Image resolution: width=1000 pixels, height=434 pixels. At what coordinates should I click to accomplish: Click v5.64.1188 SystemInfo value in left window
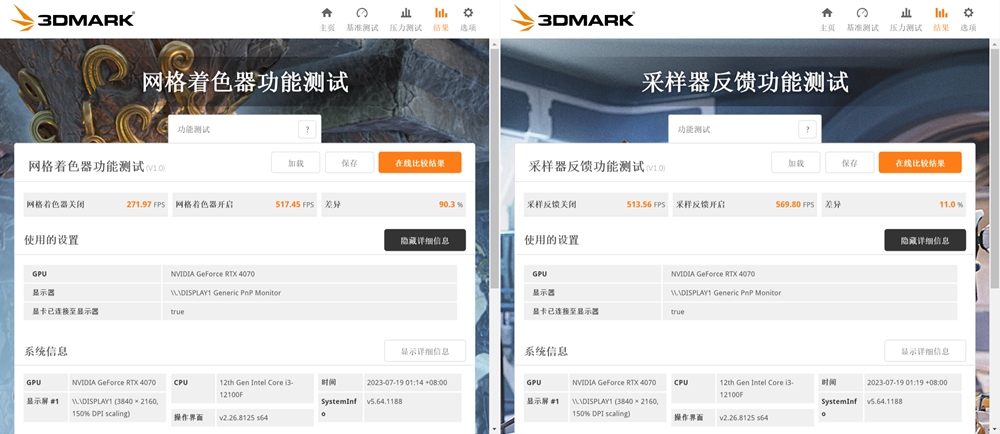pyautogui.click(x=385, y=401)
